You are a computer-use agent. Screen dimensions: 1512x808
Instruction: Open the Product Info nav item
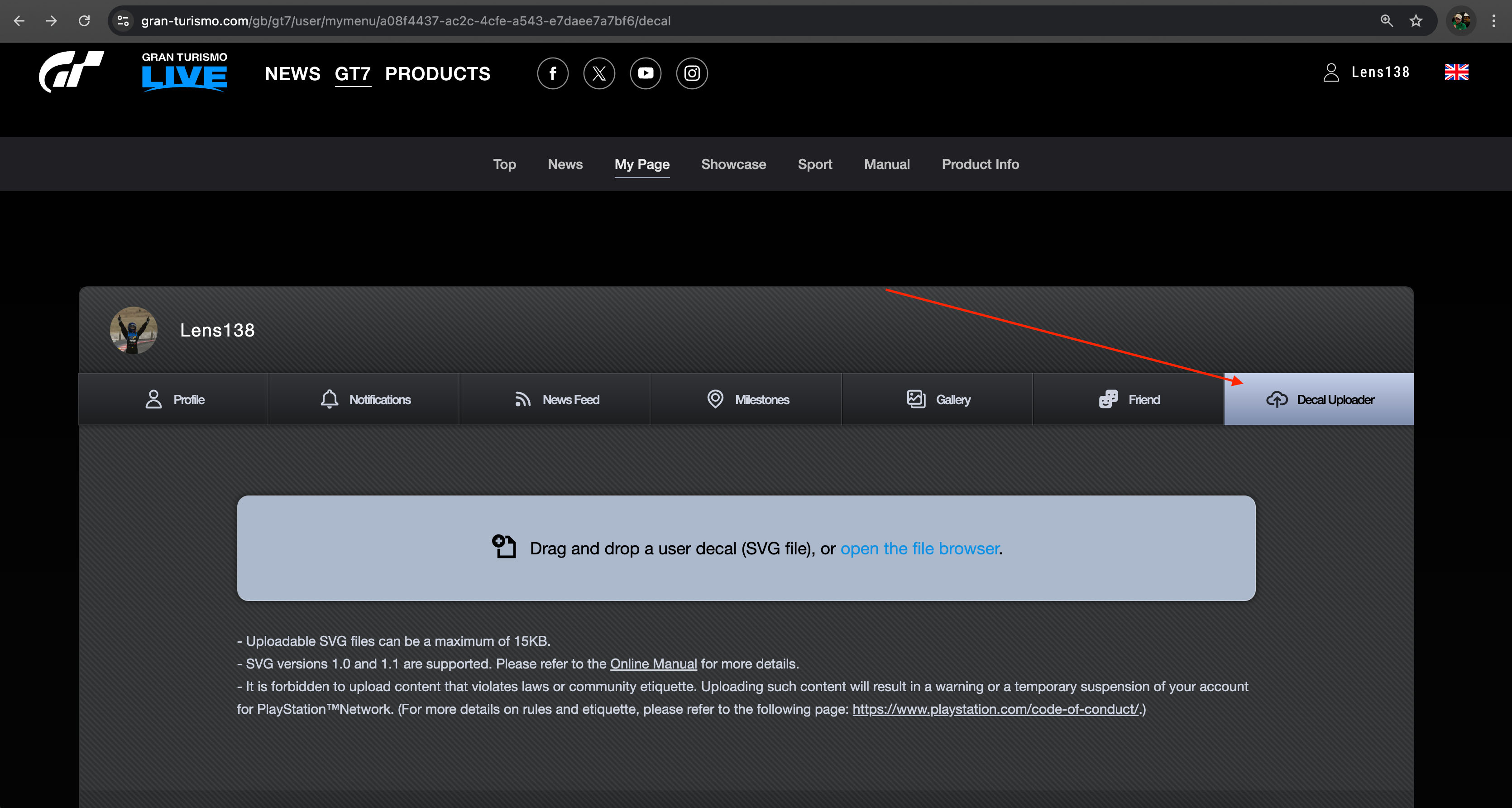click(980, 164)
